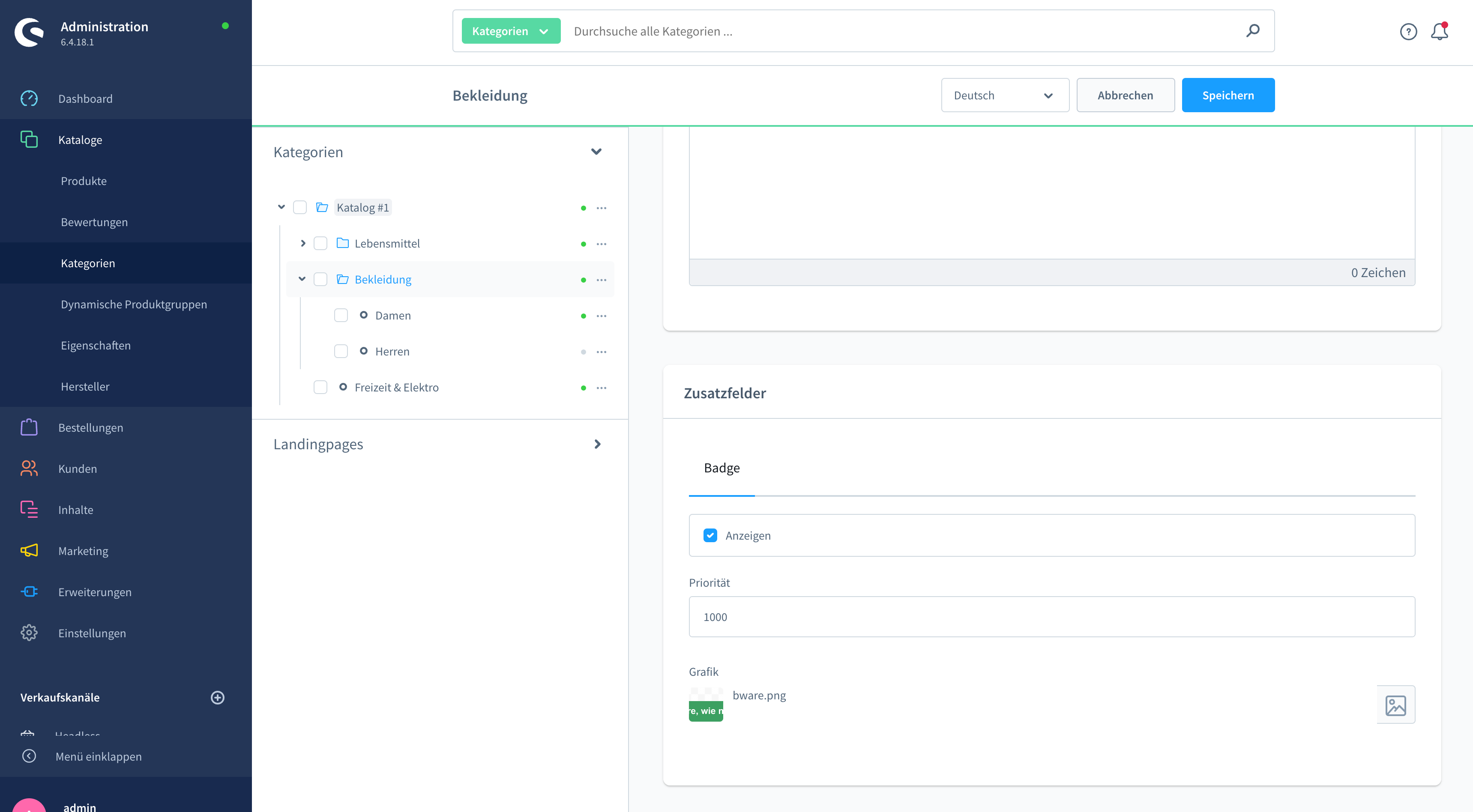The image size is (1473, 812).
Task: Focus the Durchsuche alle Kategorien search field
Action: point(904,31)
